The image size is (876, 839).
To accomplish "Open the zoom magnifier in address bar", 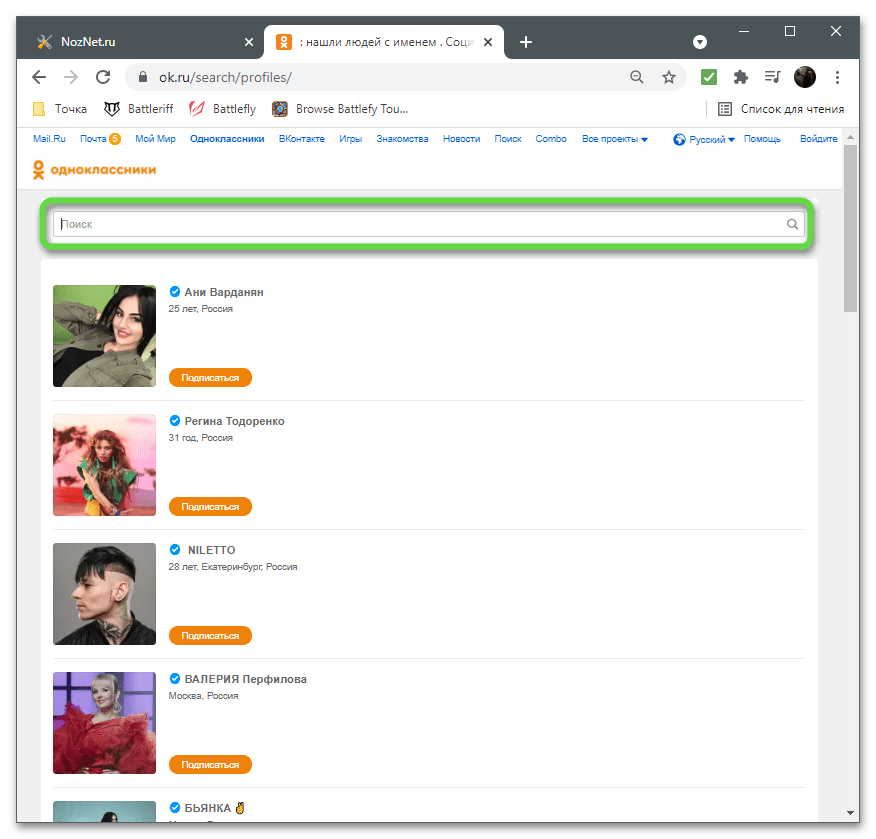I will 636,77.
